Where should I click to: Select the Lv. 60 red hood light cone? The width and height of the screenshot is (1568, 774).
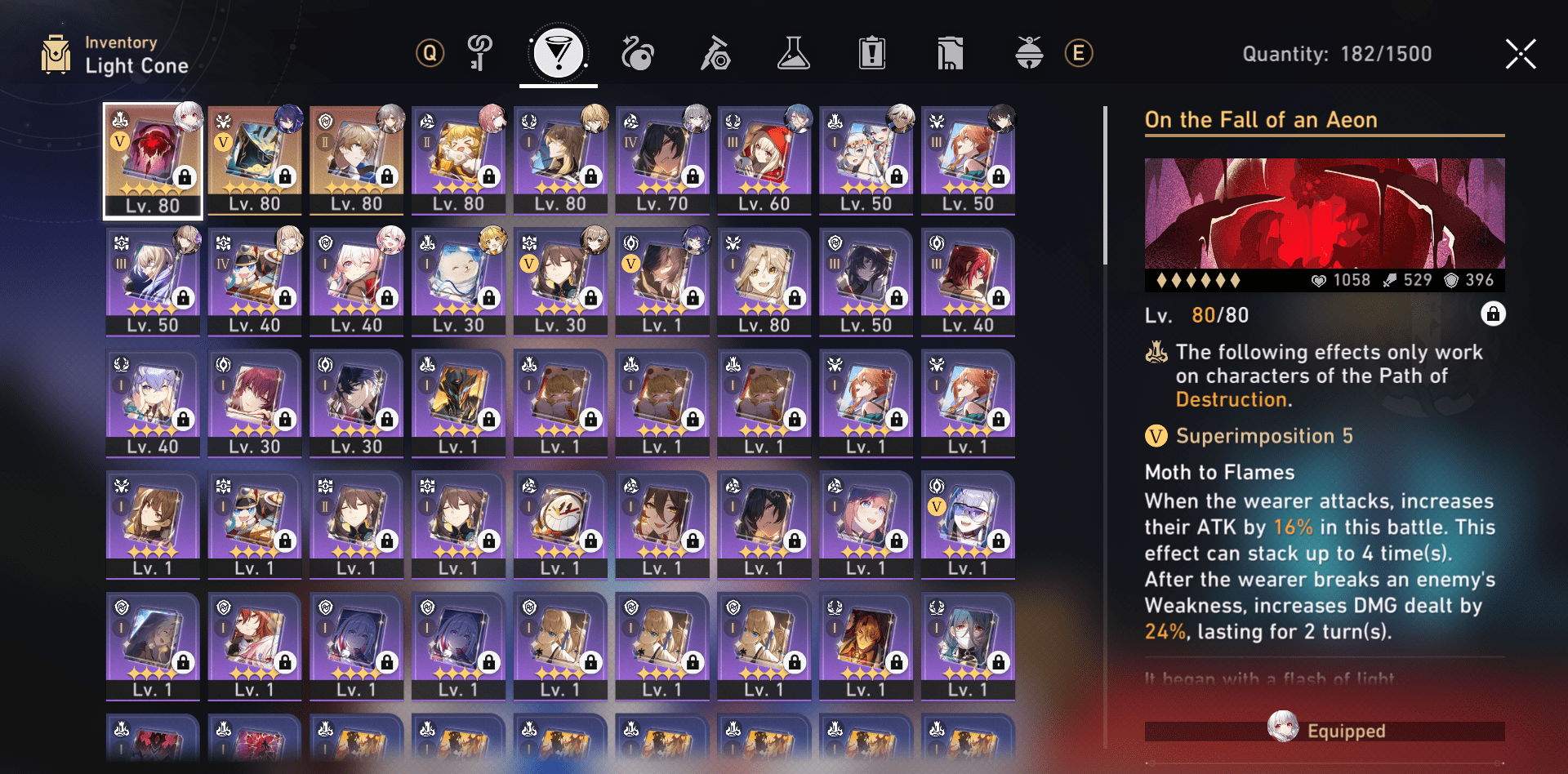pyautogui.click(x=764, y=161)
